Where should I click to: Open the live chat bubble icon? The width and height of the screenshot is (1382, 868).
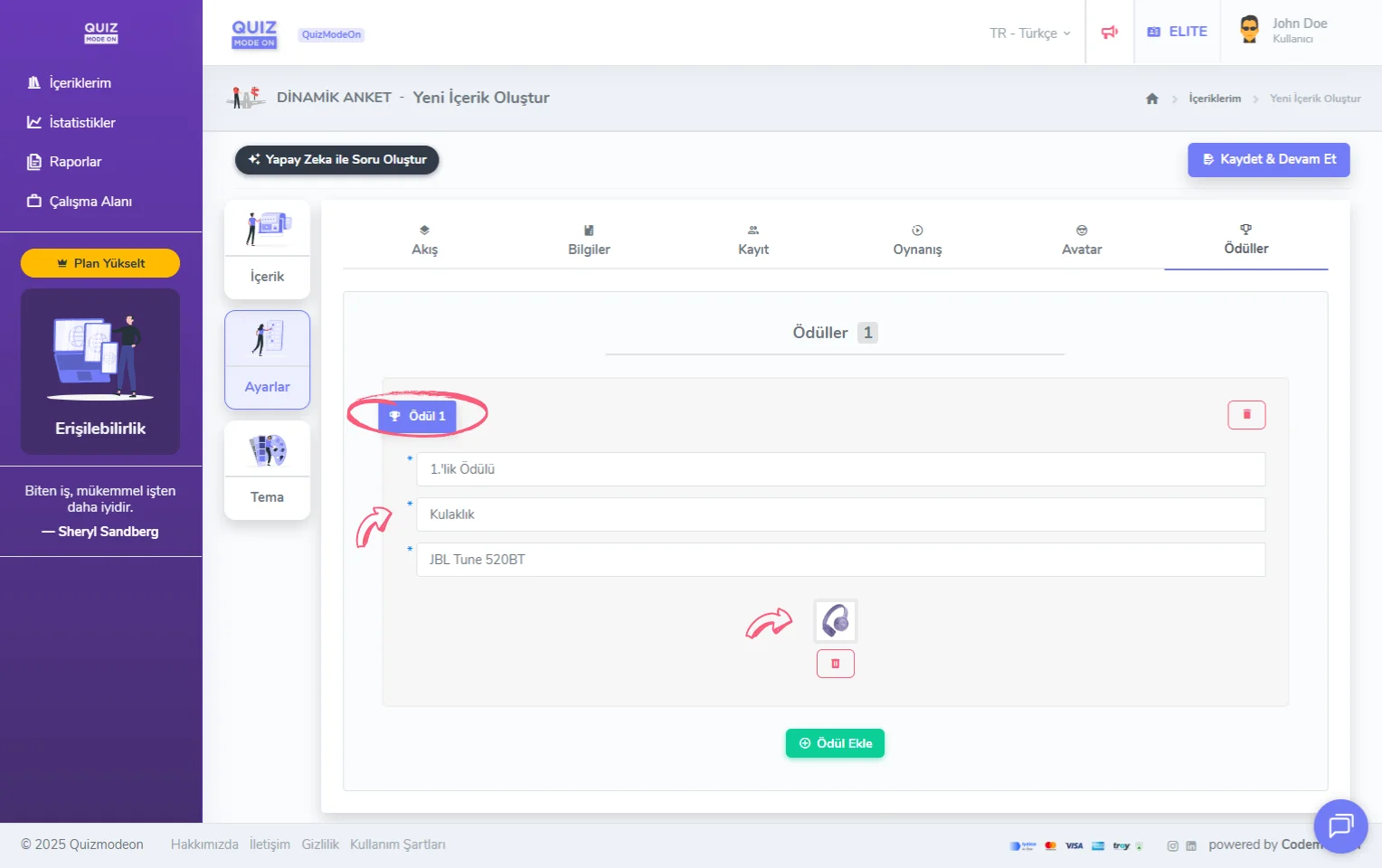tap(1339, 826)
